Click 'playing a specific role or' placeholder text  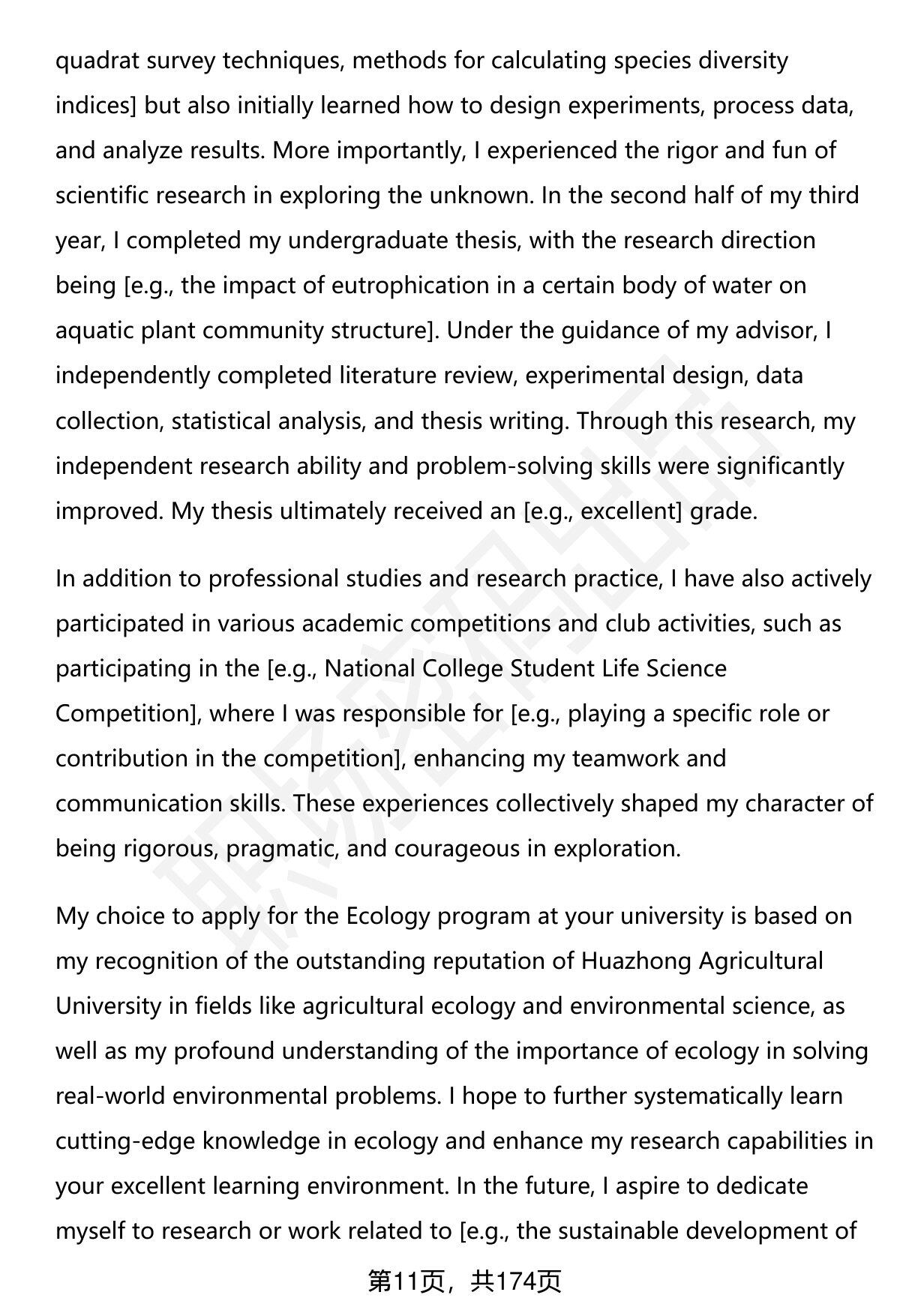(699, 713)
